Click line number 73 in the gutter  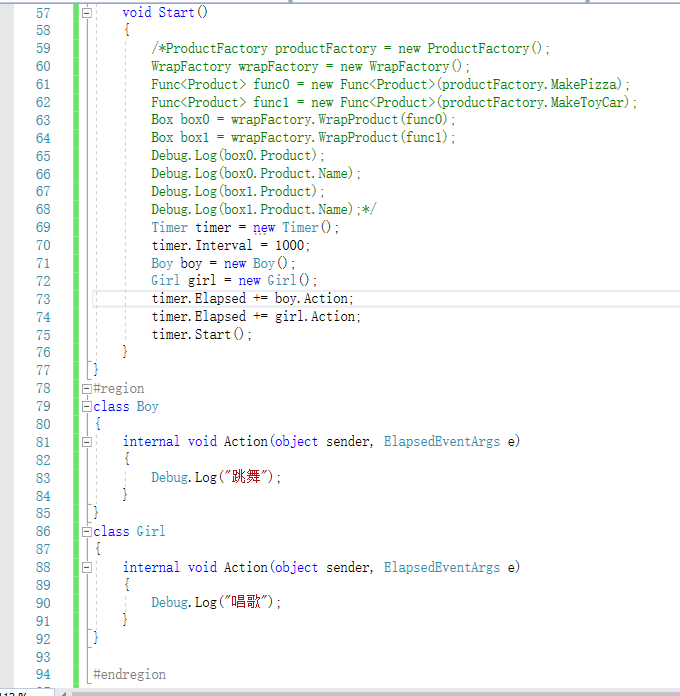[x=43, y=299]
